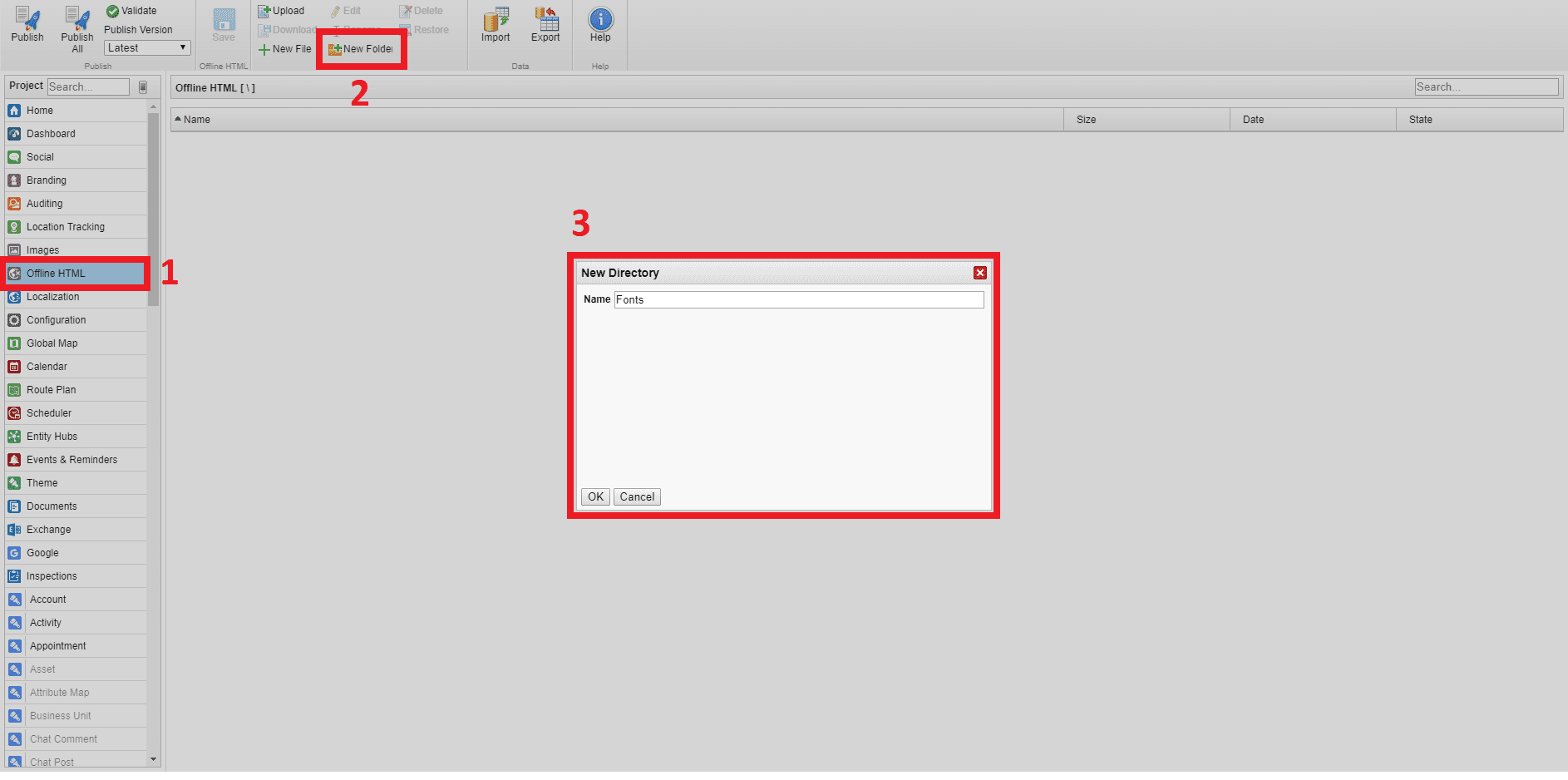The height and width of the screenshot is (780, 1568).
Task: Open the Publish Version dropdown showing Latest
Action: coord(146,47)
